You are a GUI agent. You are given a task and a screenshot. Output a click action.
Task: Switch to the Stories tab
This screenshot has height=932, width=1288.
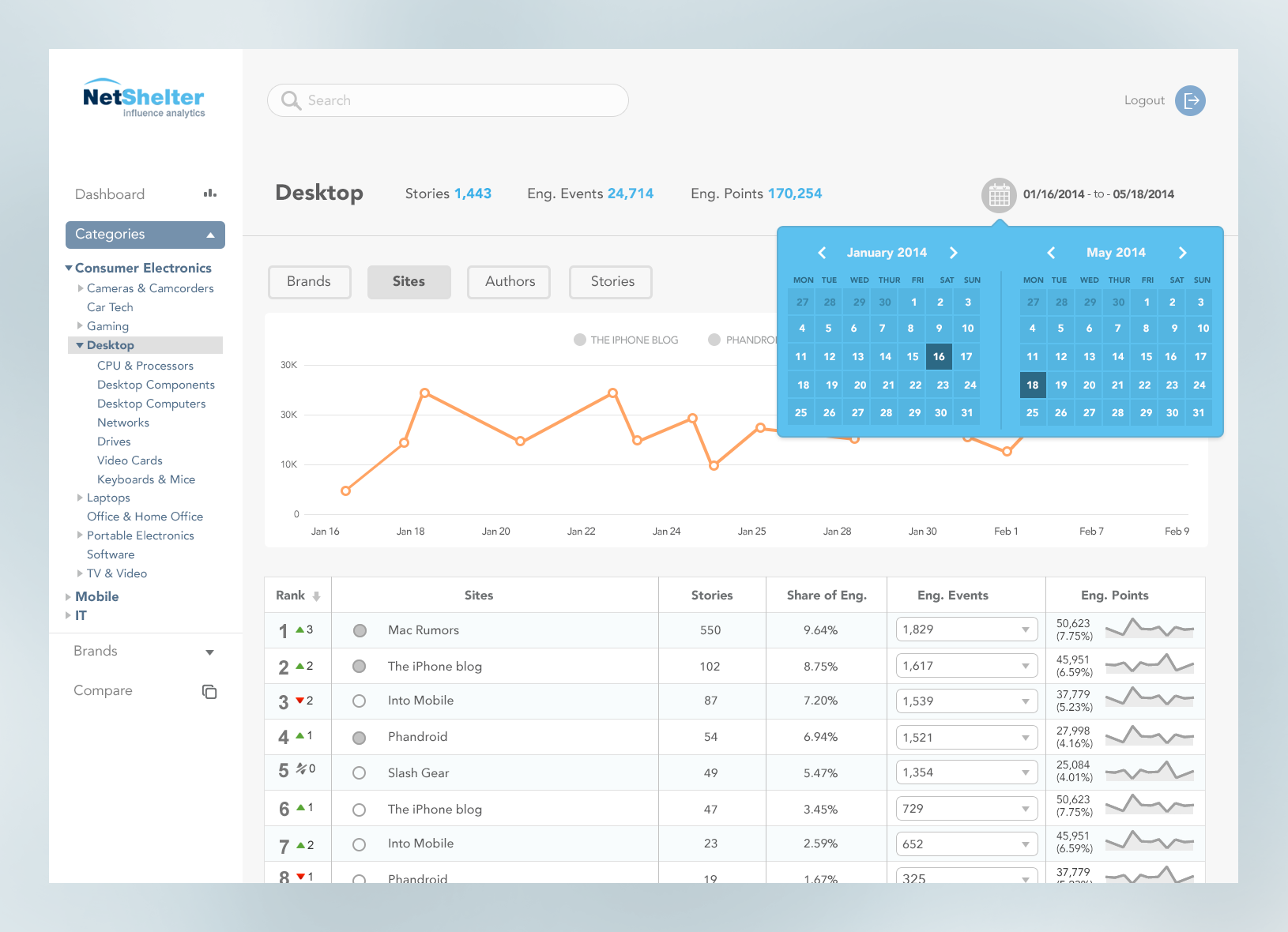coord(611,282)
